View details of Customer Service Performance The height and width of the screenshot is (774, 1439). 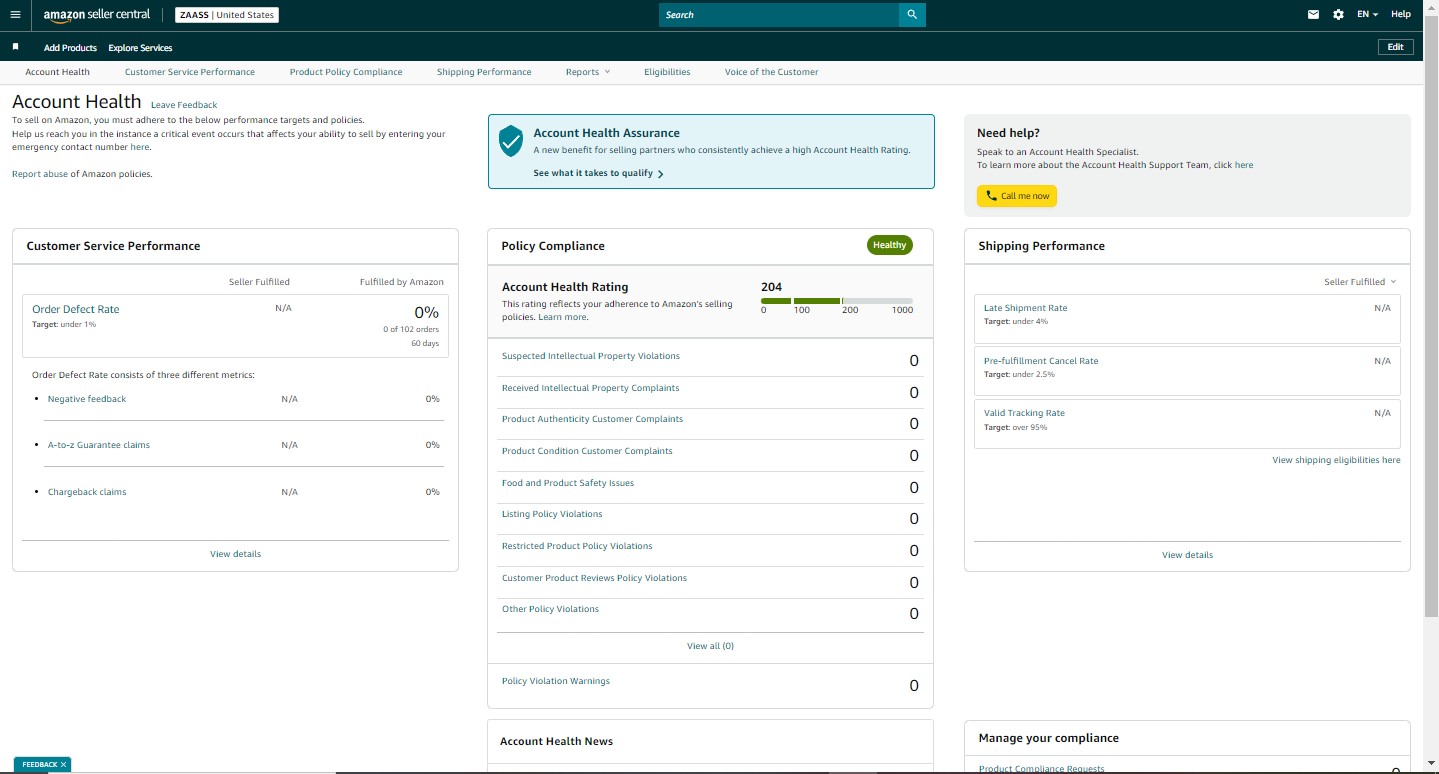point(236,554)
